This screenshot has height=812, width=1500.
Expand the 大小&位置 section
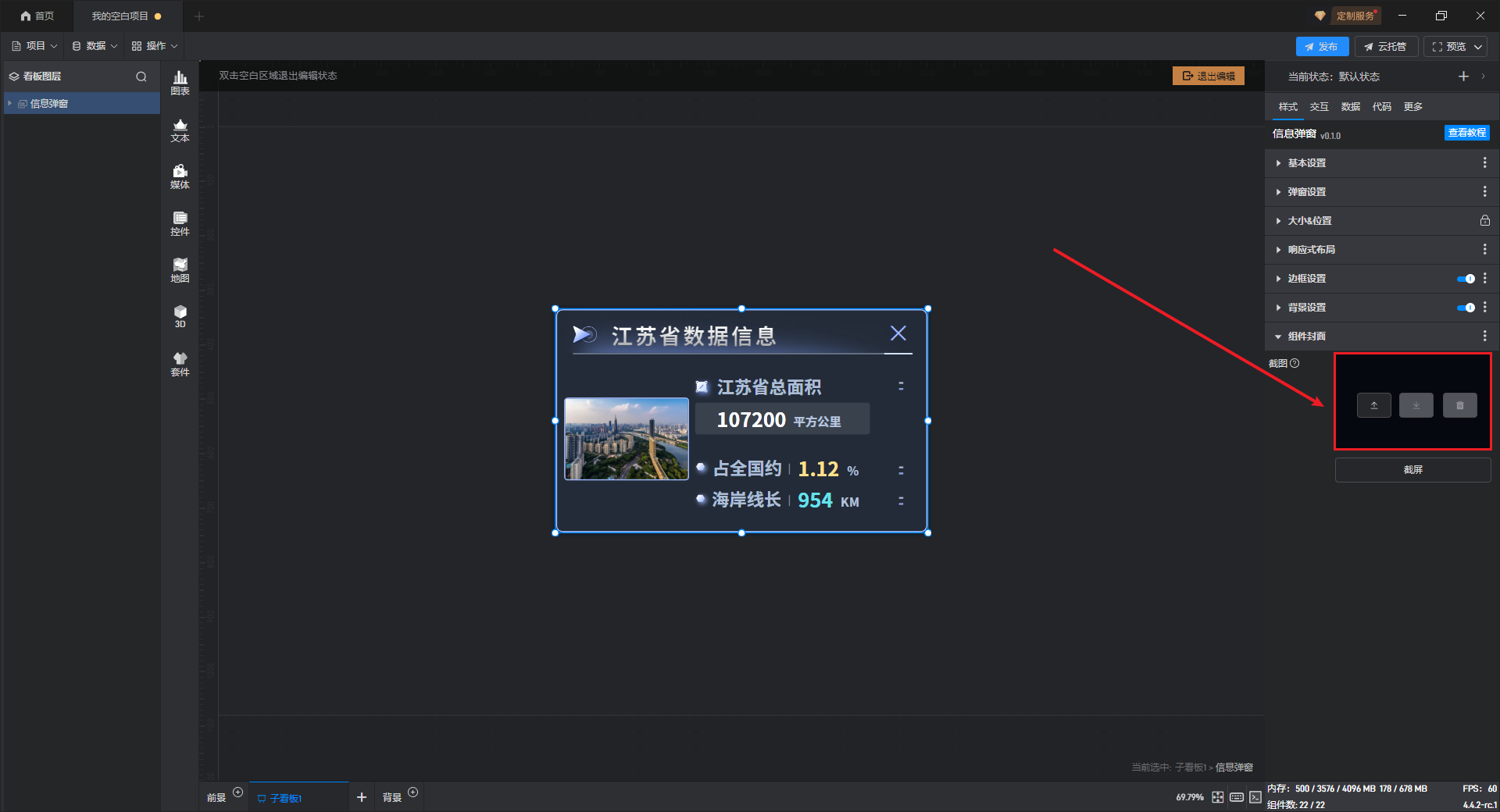[1278, 221]
